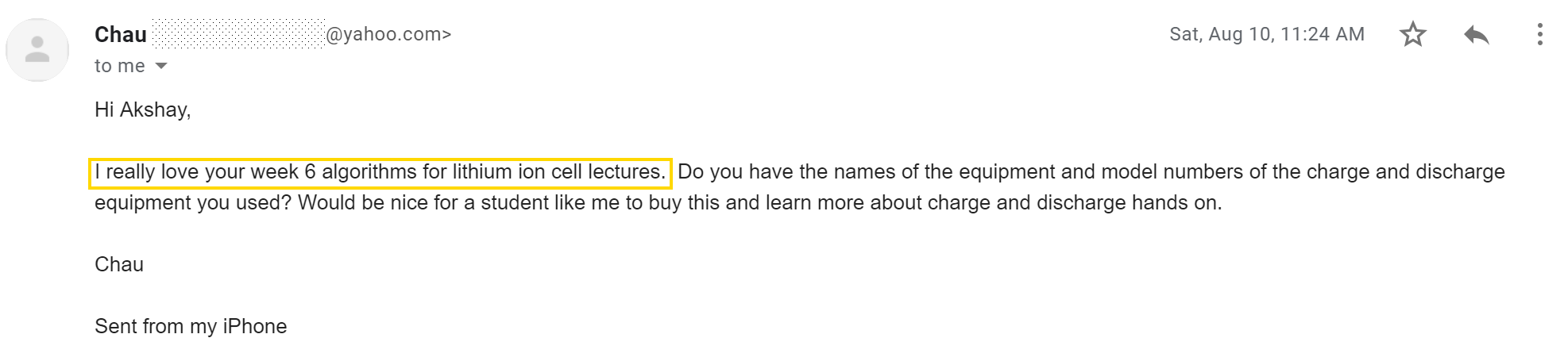Click the 'to me' recipient text
Screen dimensions: 1568x361
click(x=120, y=66)
